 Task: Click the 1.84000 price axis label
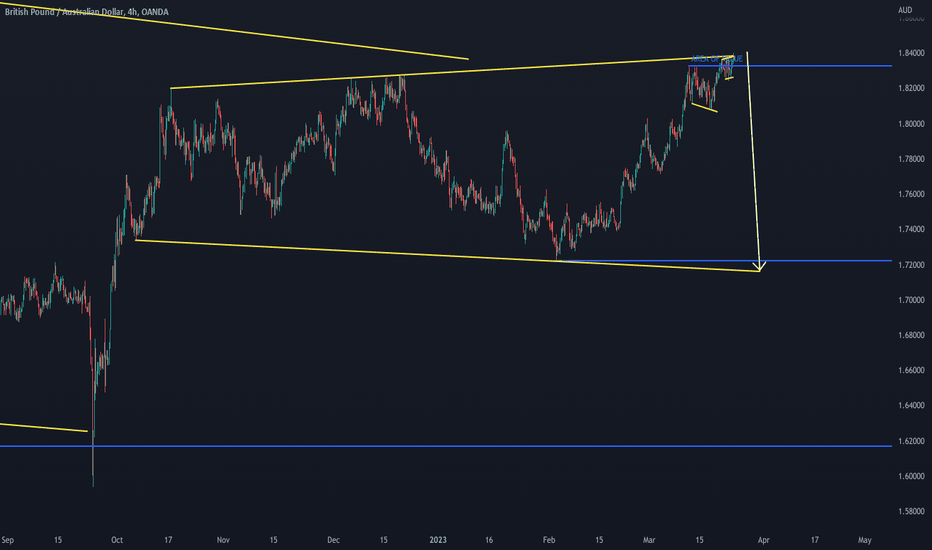(911, 53)
